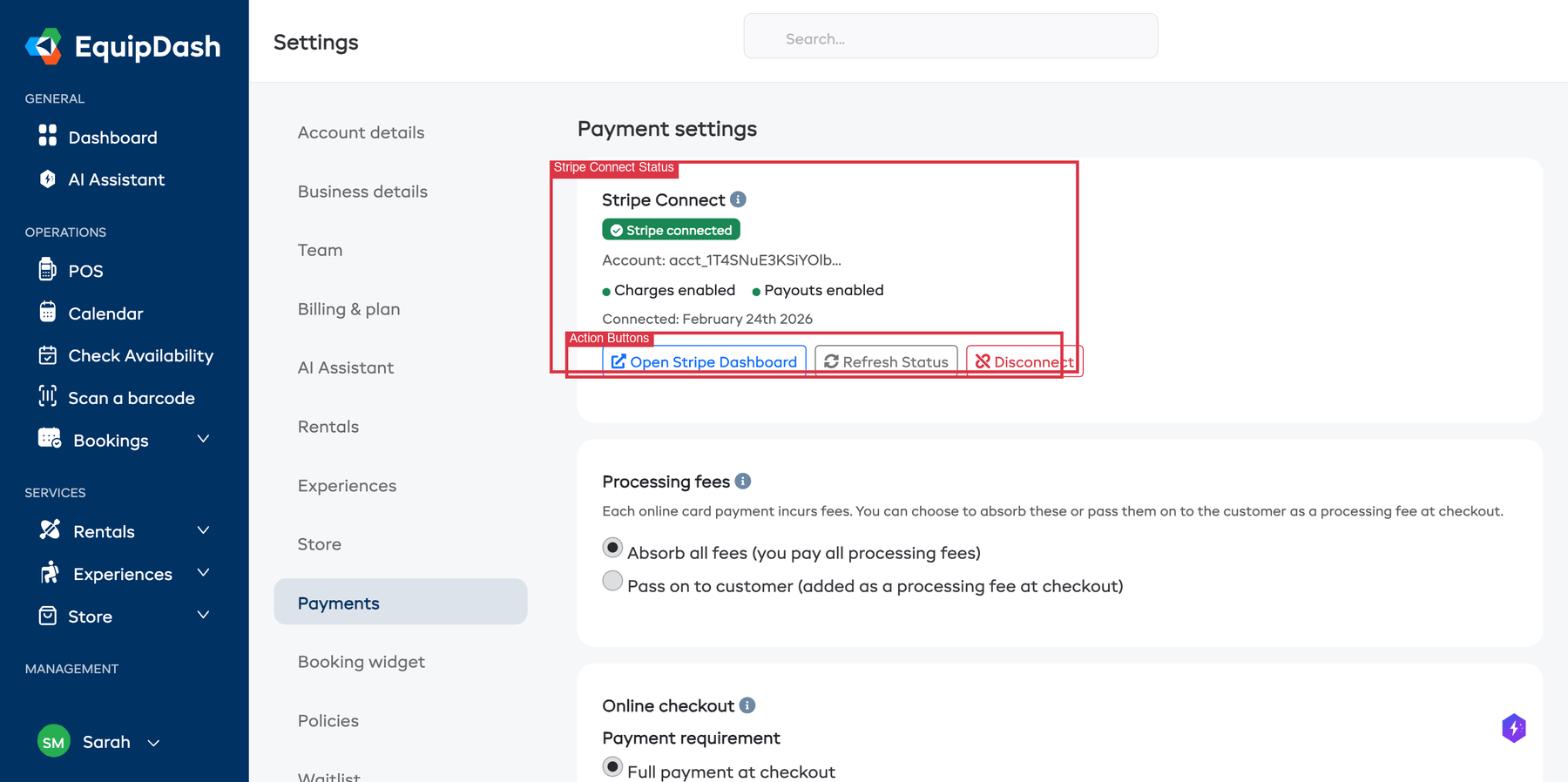Open Check Availability label in sidebar
This screenshot has height=782, width=1568.
[140, 355]
